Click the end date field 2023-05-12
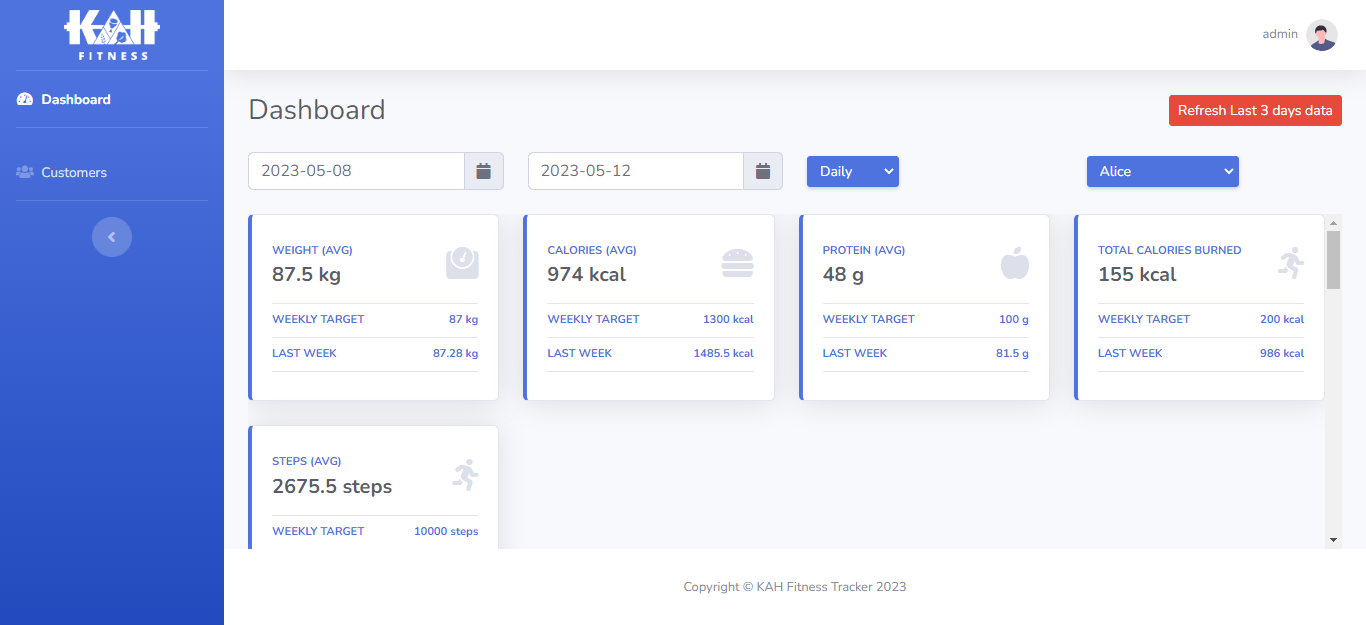Viewport: 1366px width, 625px height. click(635, 171)
